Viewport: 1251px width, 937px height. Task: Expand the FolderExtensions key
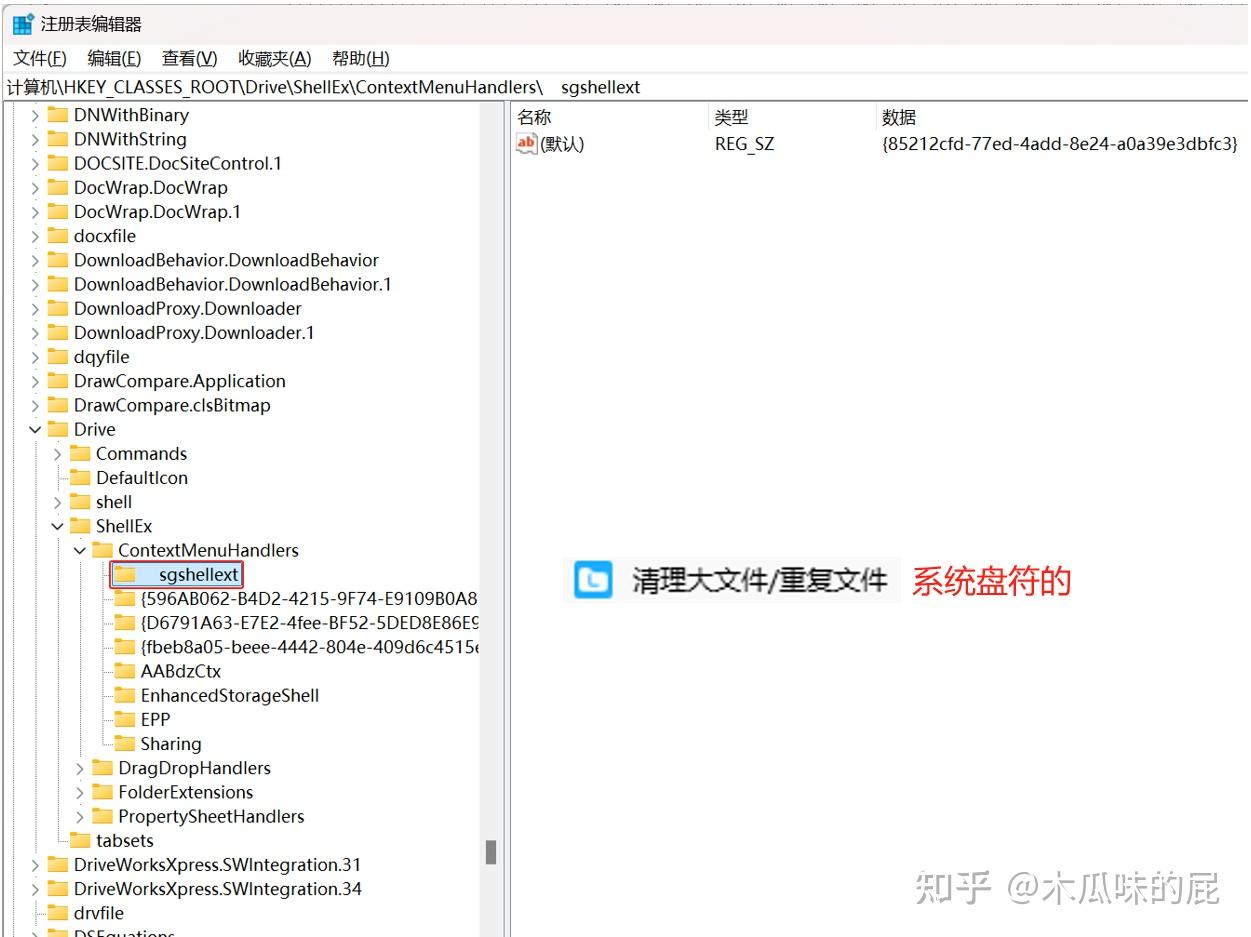pos(80,792)
